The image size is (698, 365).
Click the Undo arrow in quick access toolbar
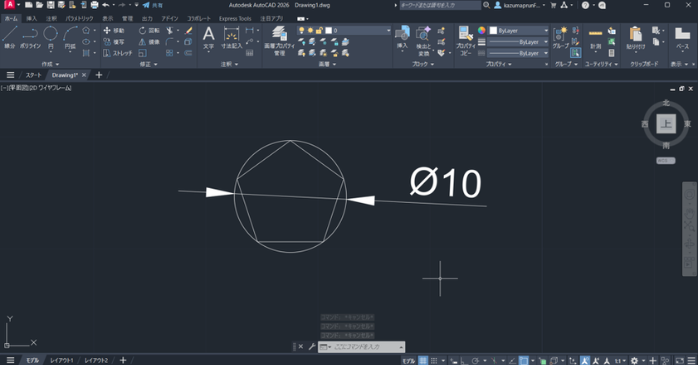tap(106, 5)
